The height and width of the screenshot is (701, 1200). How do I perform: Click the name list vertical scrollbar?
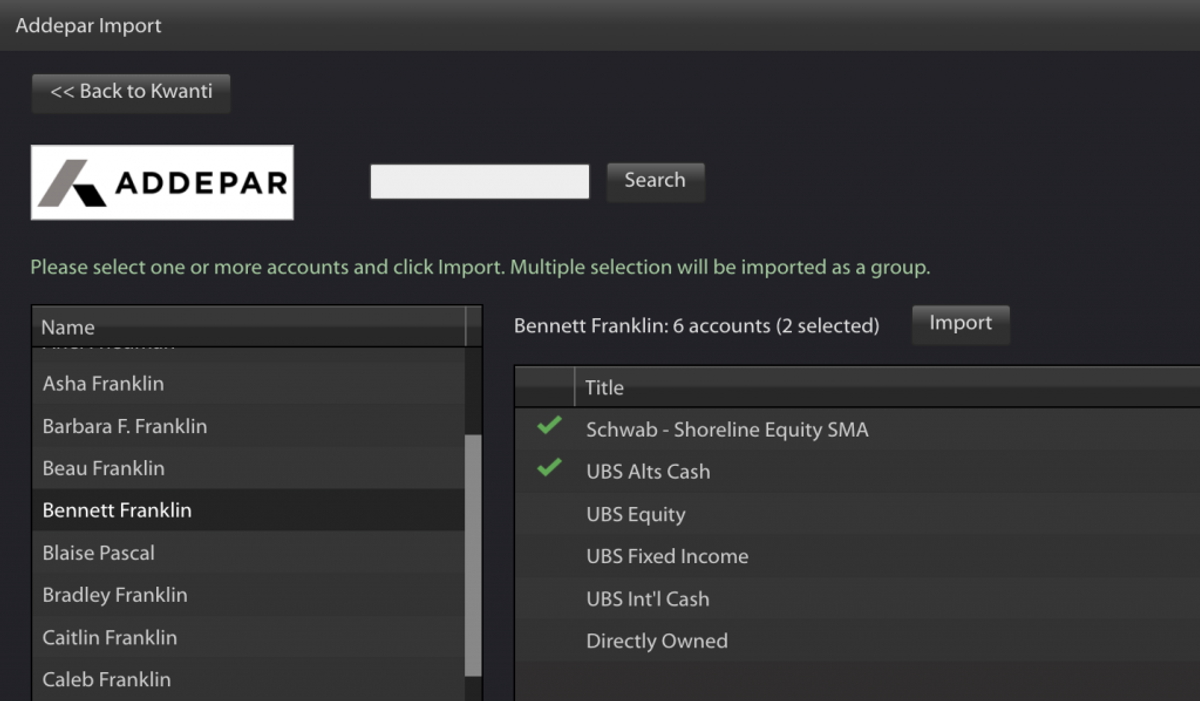pyautogui.click(x=474, y=555)
